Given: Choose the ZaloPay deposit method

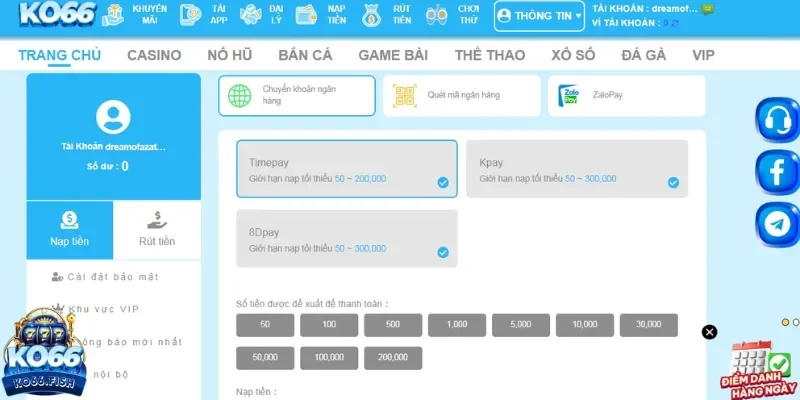Looking at the screenshot, I should 626,95.
